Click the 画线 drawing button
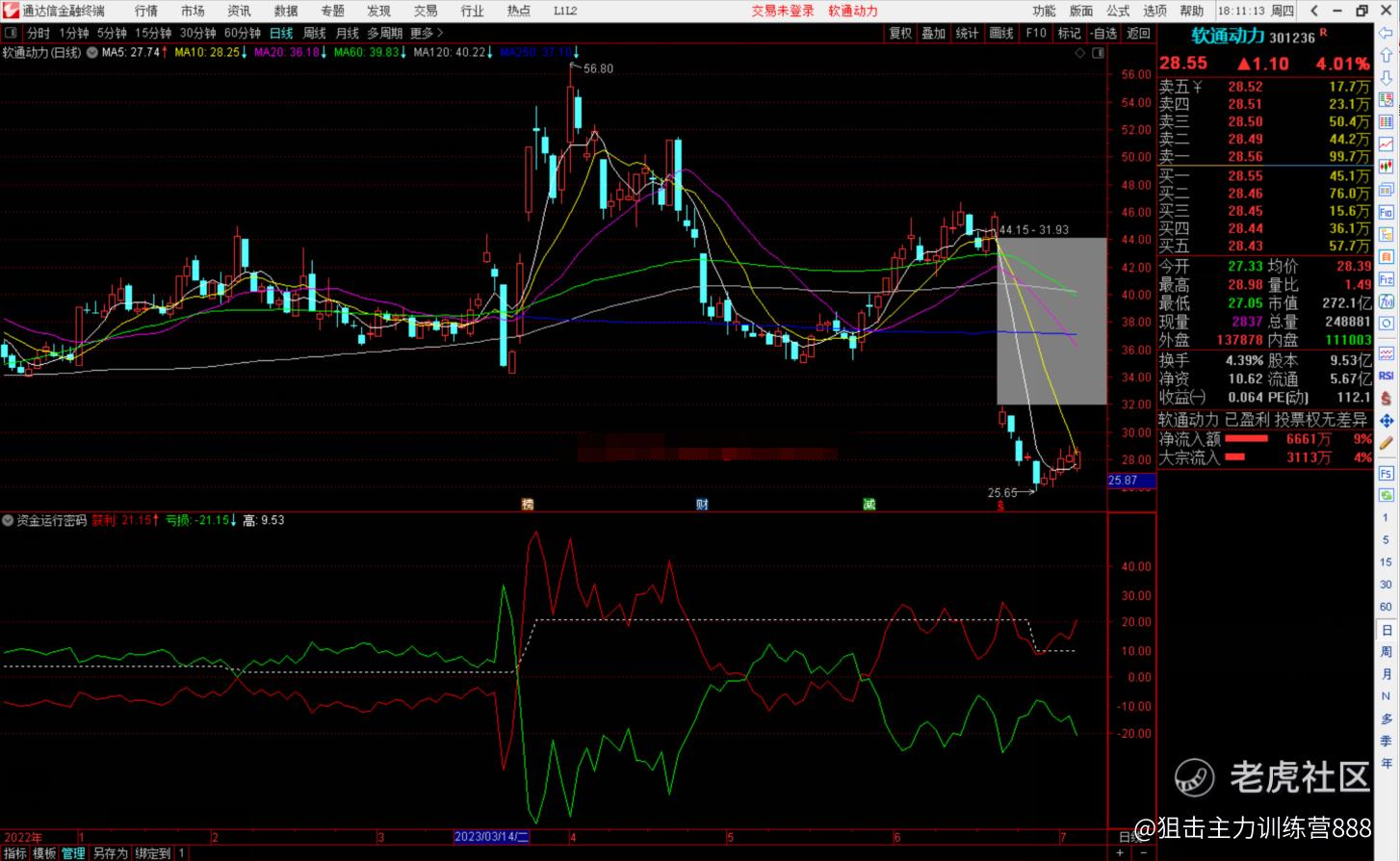Viewport: 1400px width, 861px height. [1001, 33]
